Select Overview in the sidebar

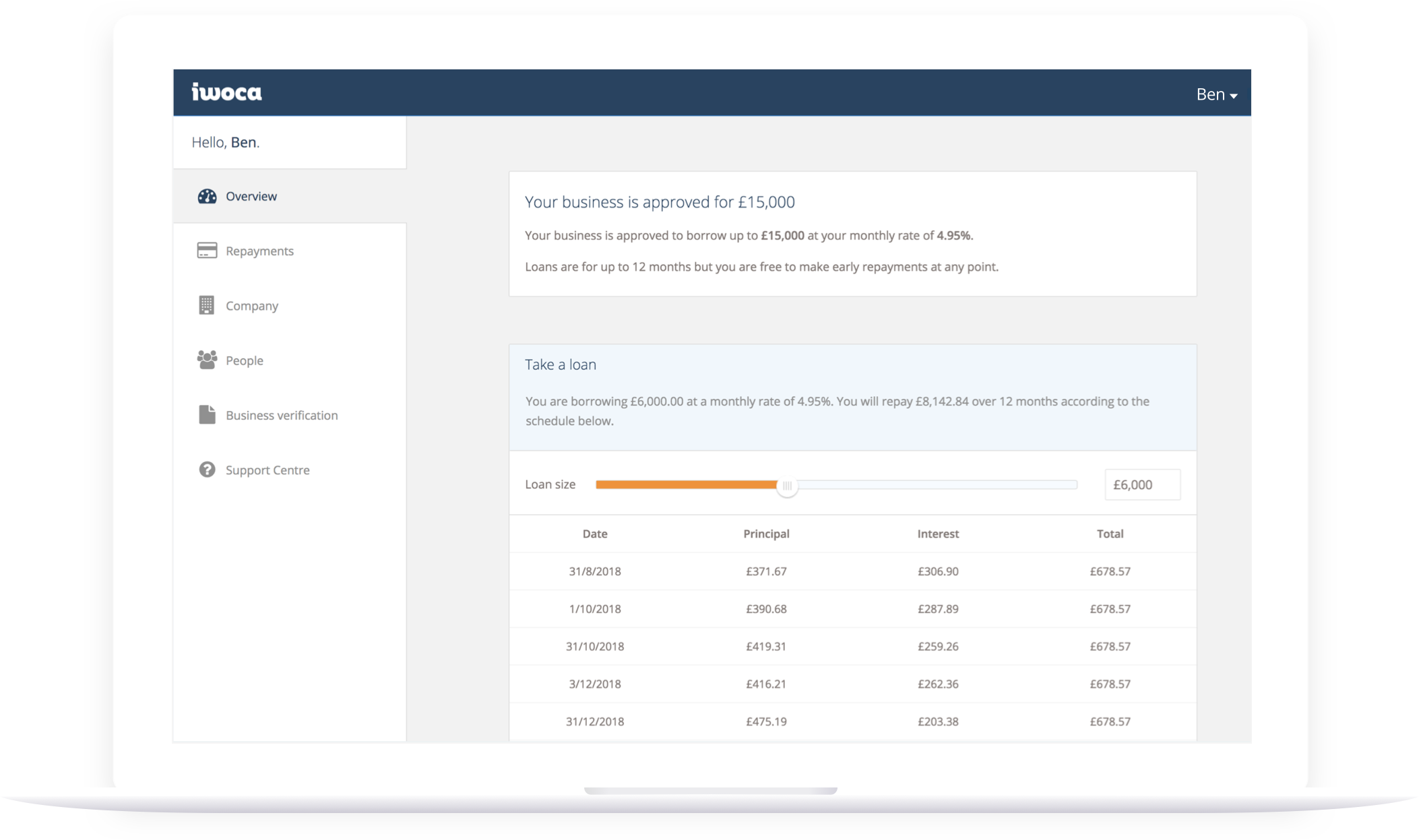point(251,196)
